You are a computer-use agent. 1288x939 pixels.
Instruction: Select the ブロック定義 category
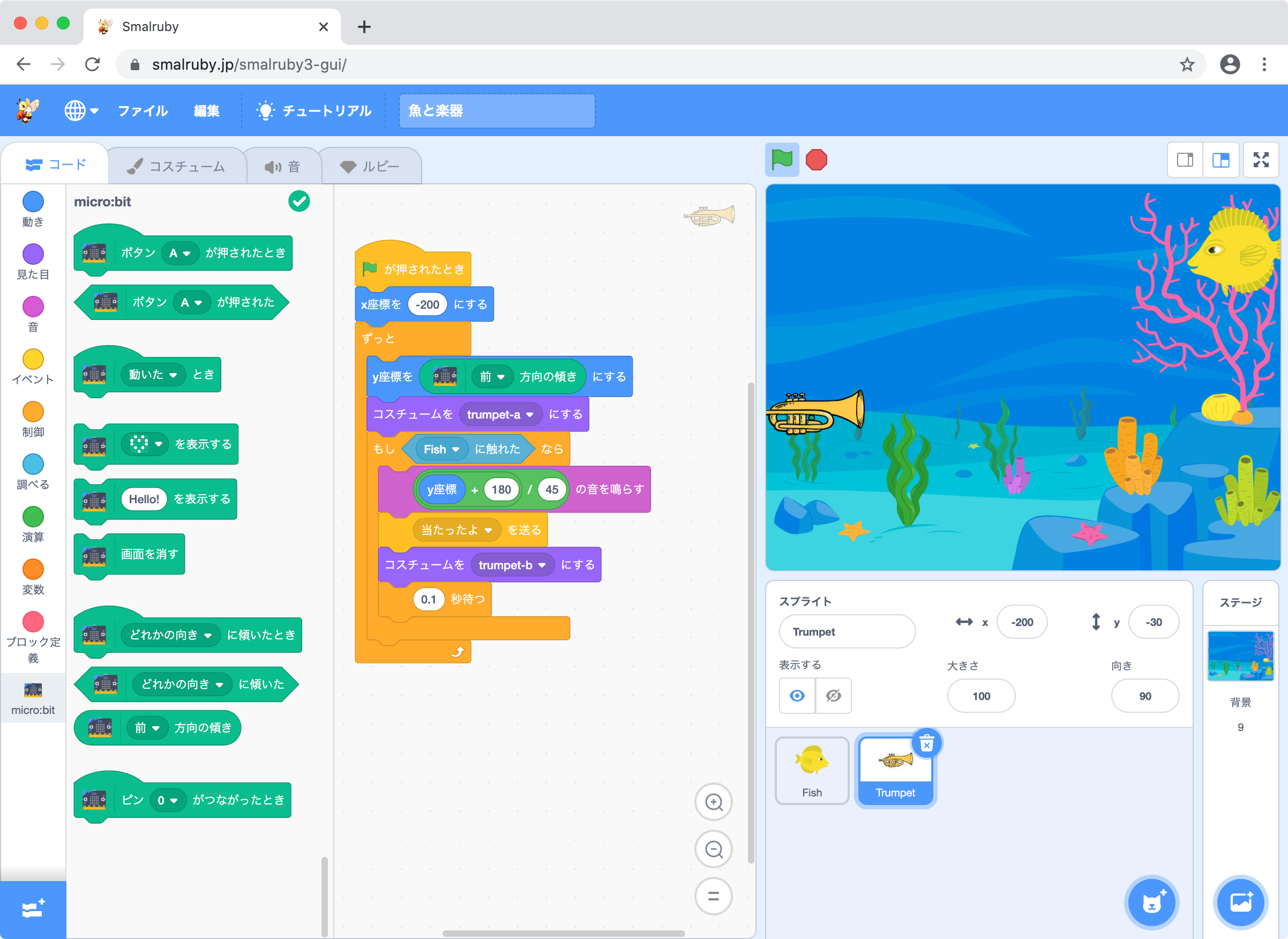[x=33, y=638]
